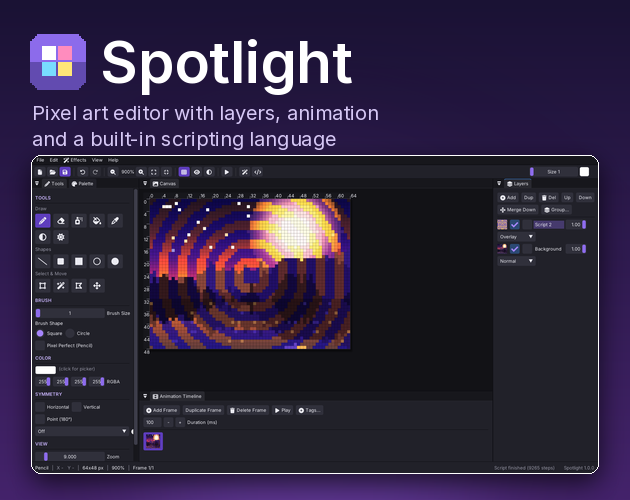630x500 pixels.
Task: Select the Pencil draw tool
Action: [43, 221]
